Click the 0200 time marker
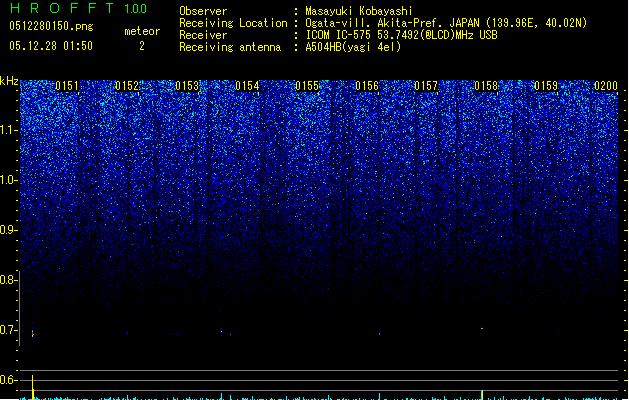 606,86
